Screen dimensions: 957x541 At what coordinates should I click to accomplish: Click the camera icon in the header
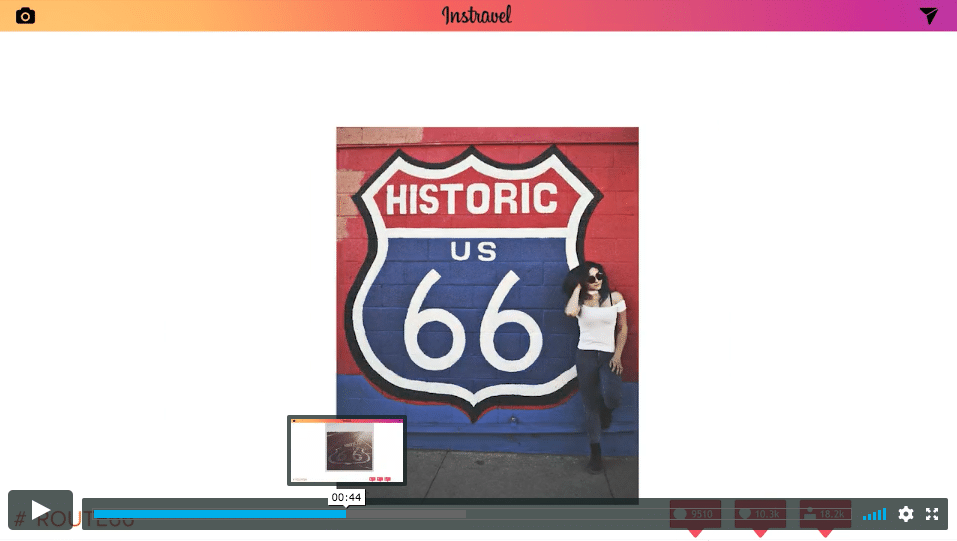coord(25,16)
